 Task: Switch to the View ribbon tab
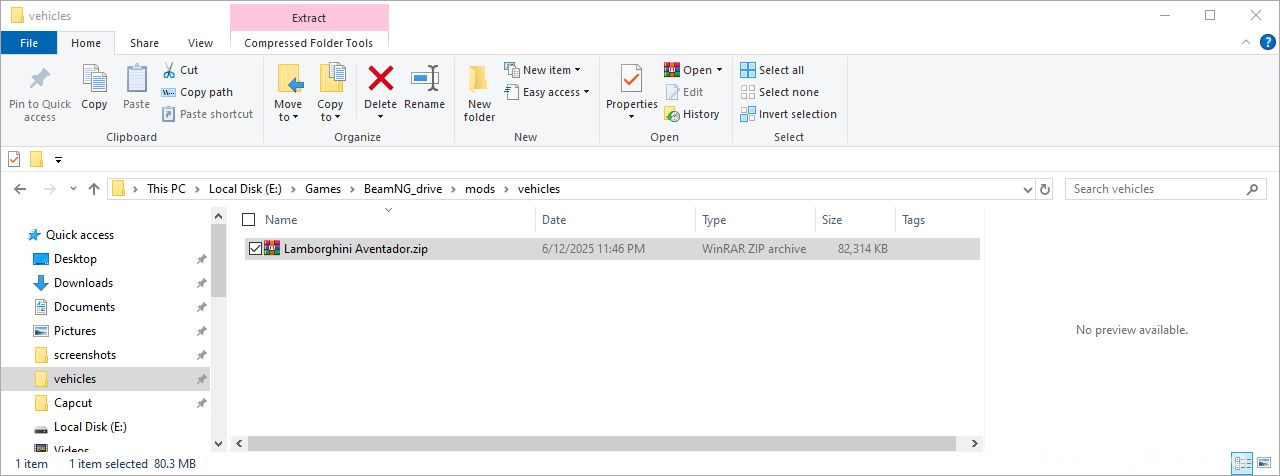[200, 43]
